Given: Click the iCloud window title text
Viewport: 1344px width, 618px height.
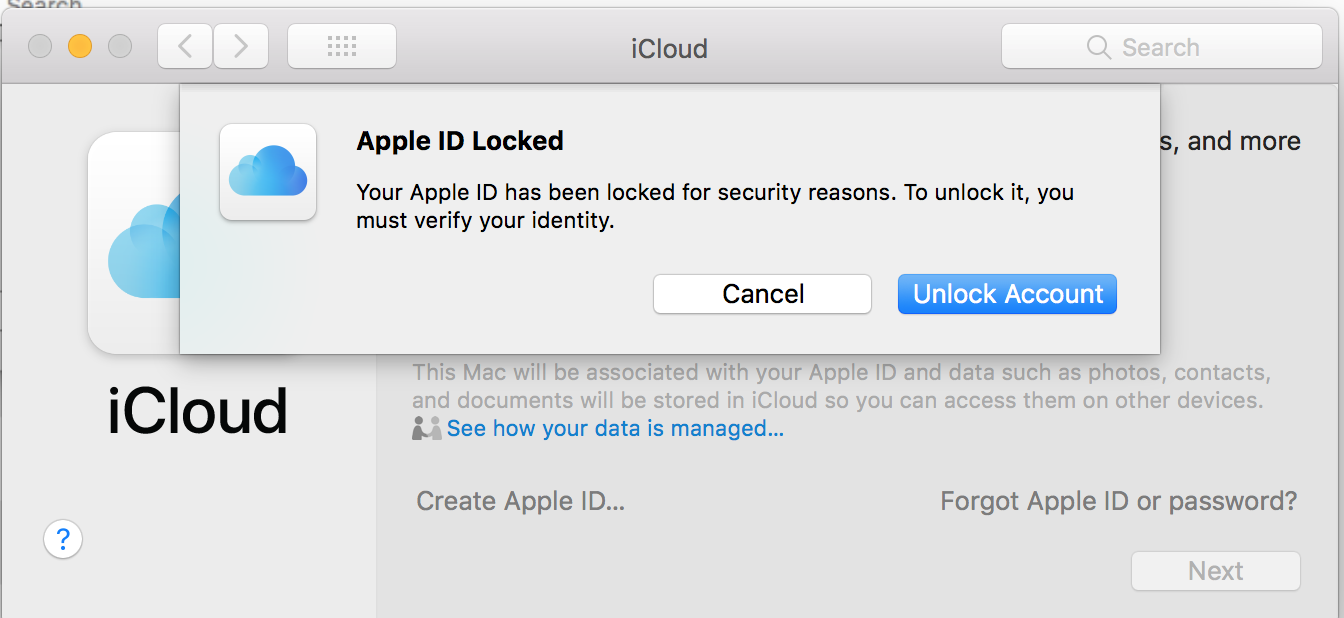Looking at the screenshot, I should pyautogui.click(x=669, y=48).
